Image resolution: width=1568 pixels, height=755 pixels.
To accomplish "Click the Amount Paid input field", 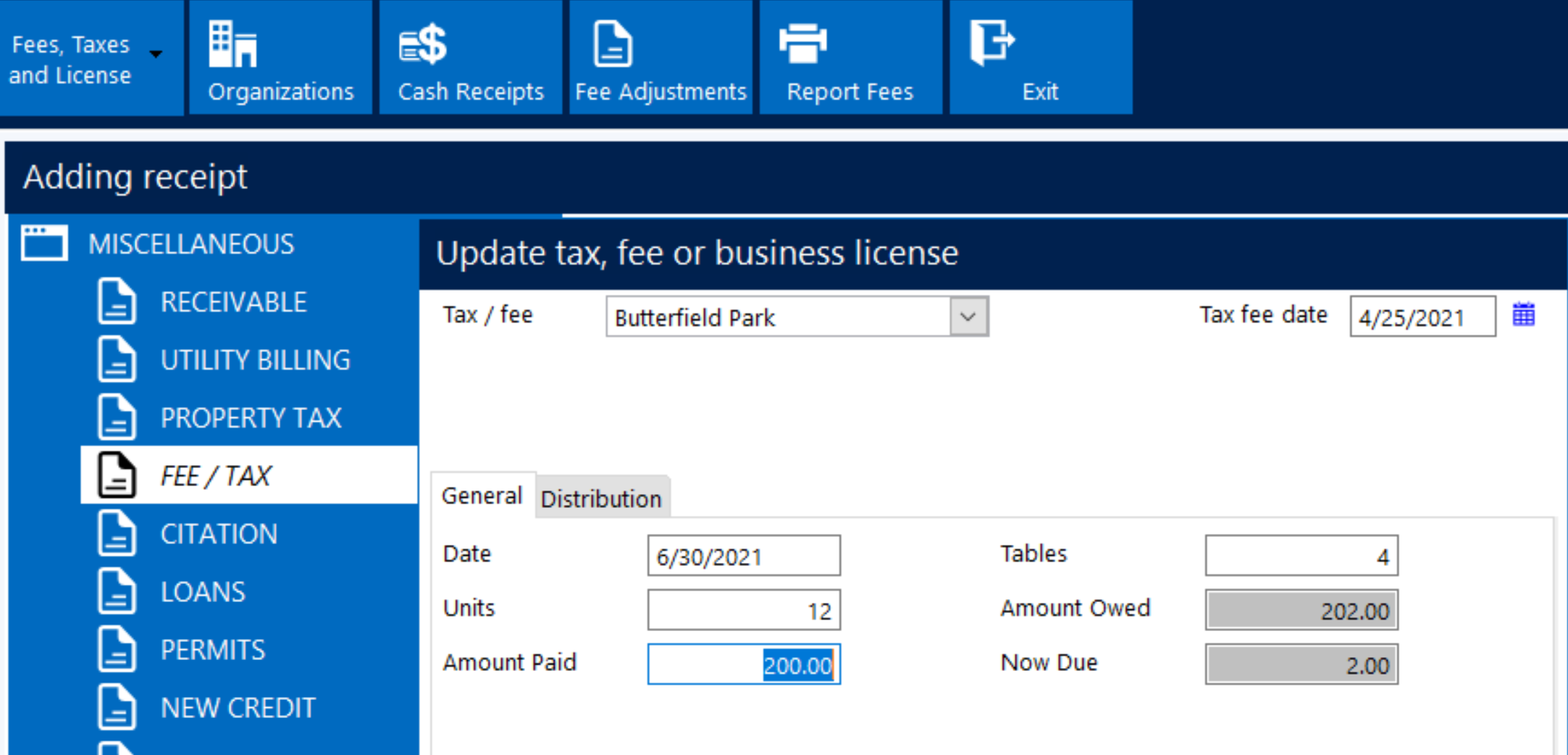I will pos(743,664).
